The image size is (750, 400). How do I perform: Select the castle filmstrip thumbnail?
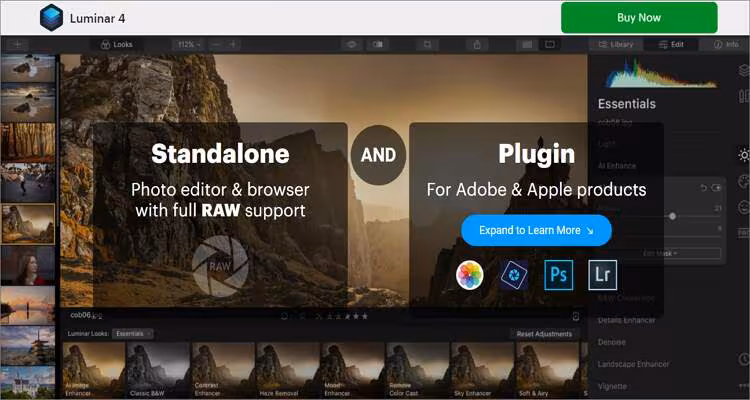click(28, 382)
